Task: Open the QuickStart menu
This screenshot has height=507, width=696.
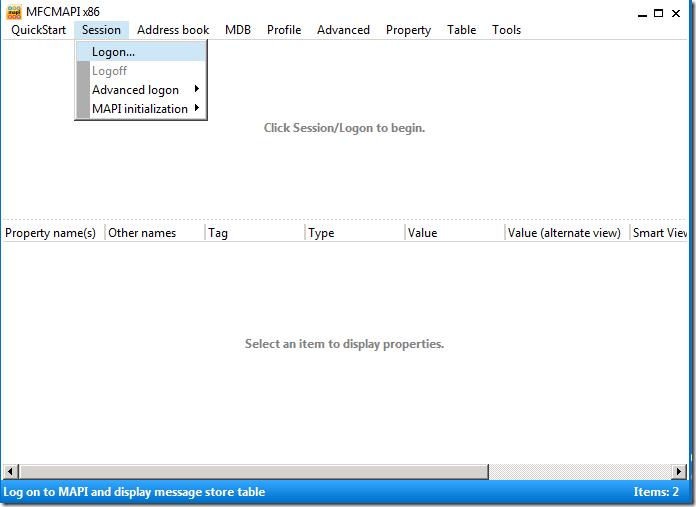Action: pyautogui.click(x=39, y=30)
